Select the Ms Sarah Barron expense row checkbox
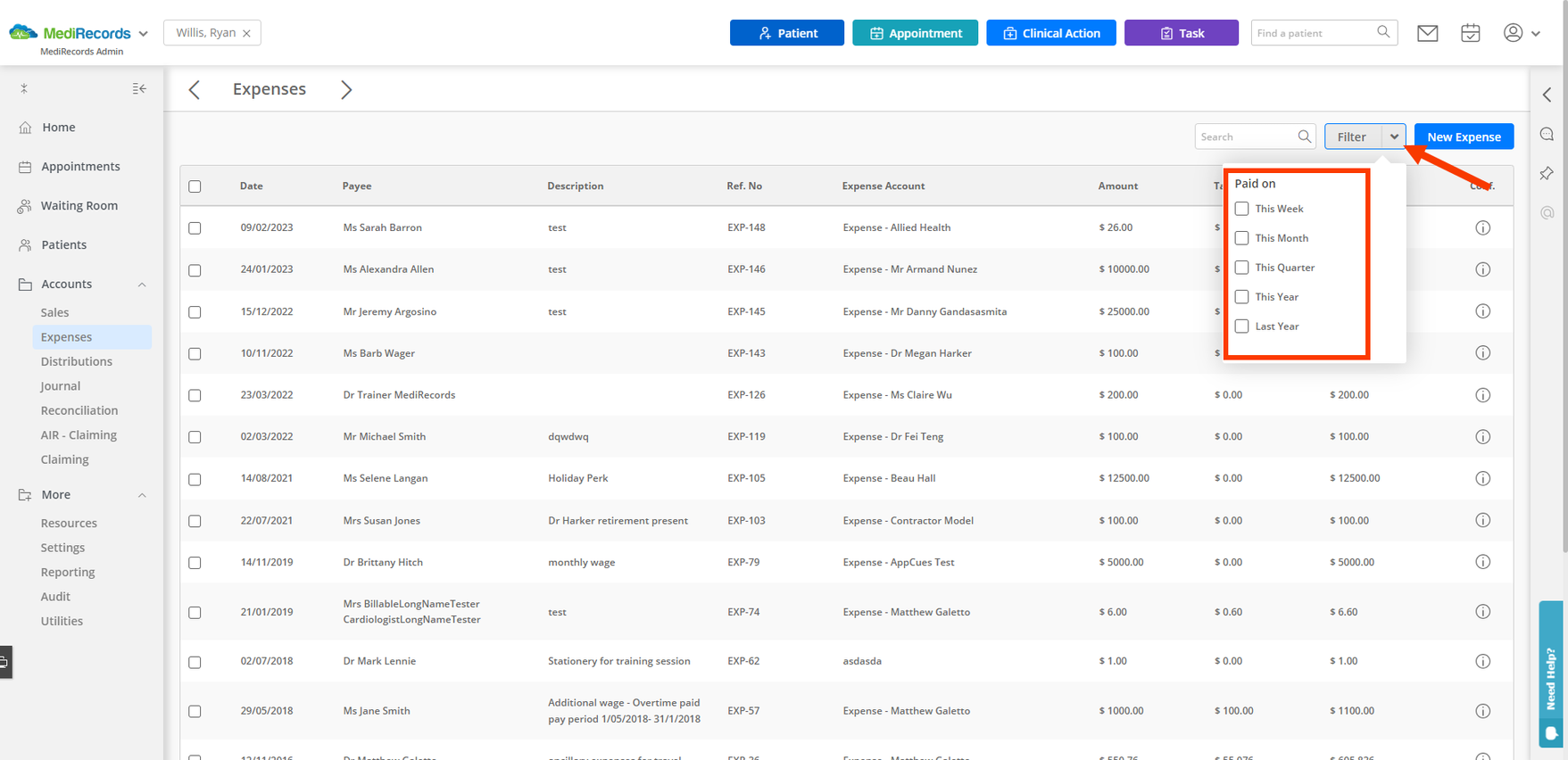The image size is (1568, 760). point(195,228)
